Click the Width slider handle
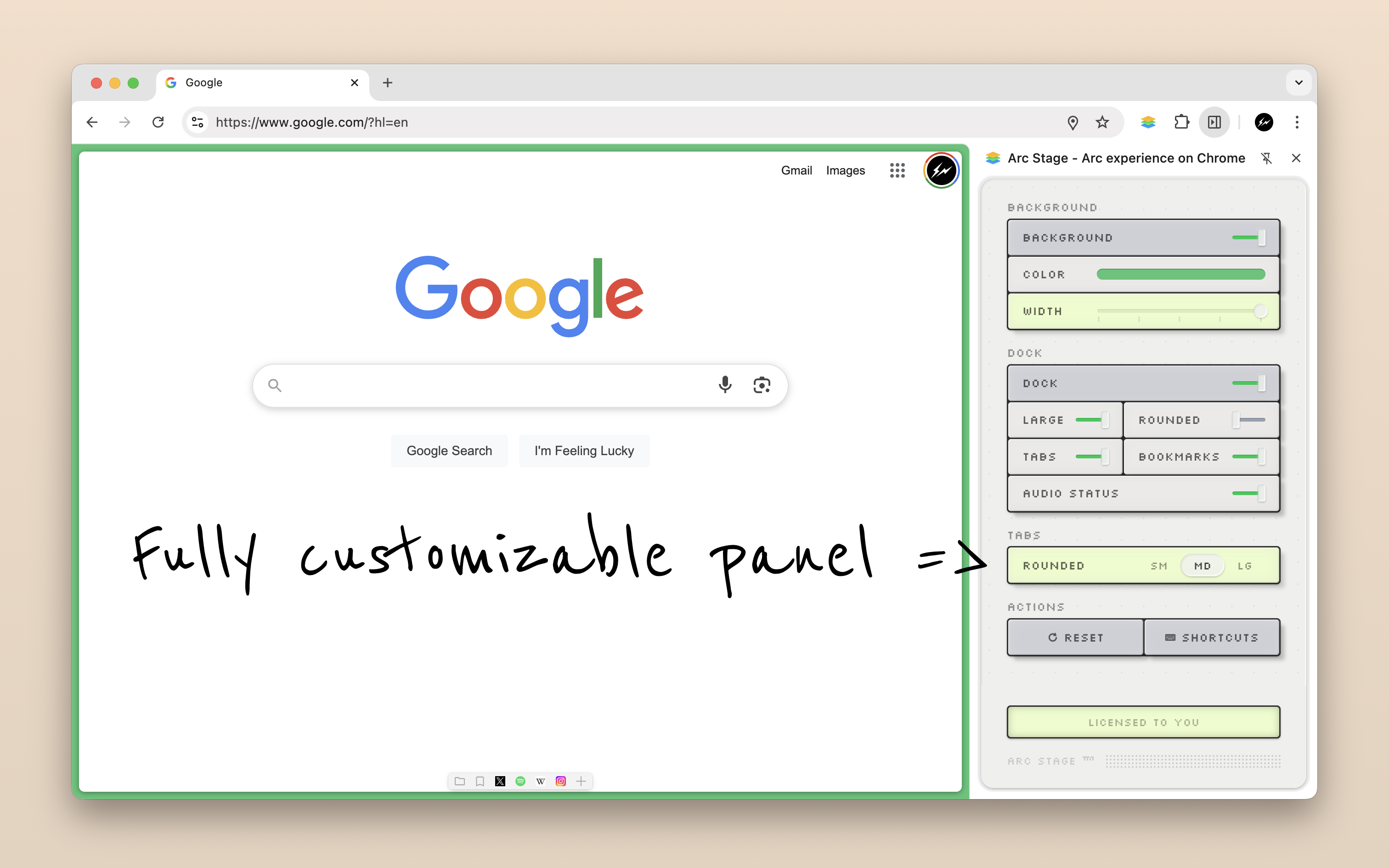1389x868 pixels. 1260,311
